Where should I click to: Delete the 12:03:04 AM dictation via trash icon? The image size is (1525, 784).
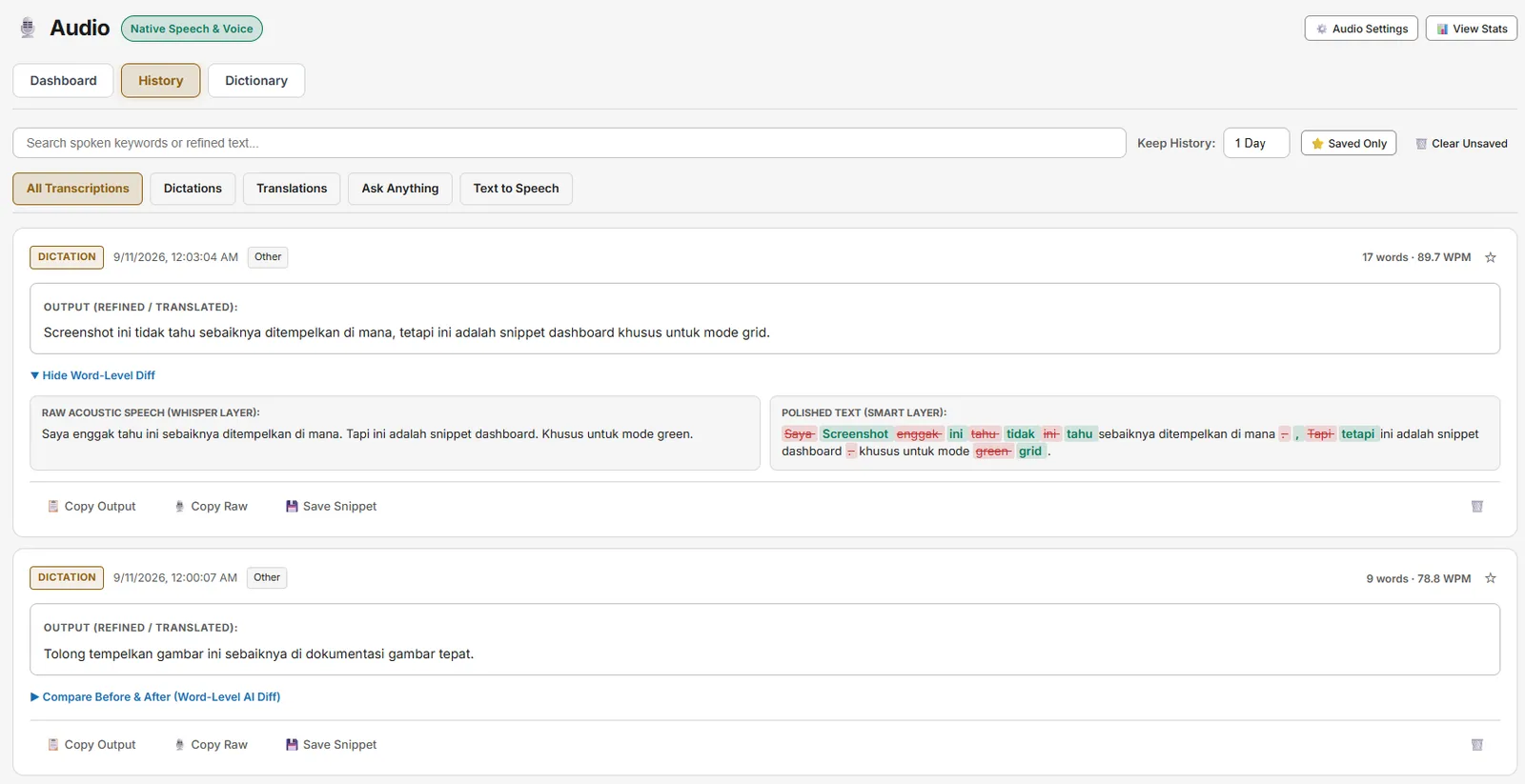click(1477, 507)
